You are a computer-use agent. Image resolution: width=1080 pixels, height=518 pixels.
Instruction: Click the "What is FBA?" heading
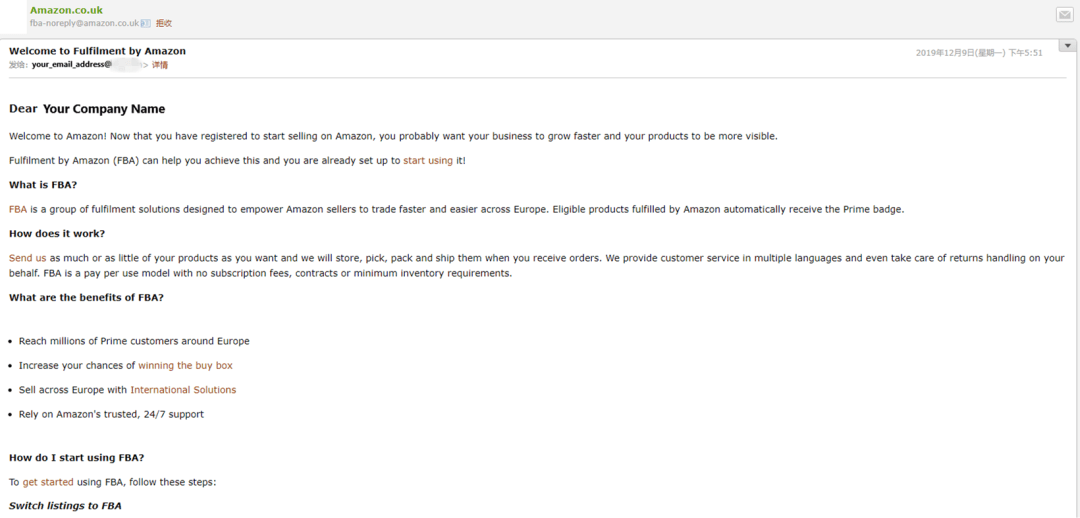click(43, 185)
